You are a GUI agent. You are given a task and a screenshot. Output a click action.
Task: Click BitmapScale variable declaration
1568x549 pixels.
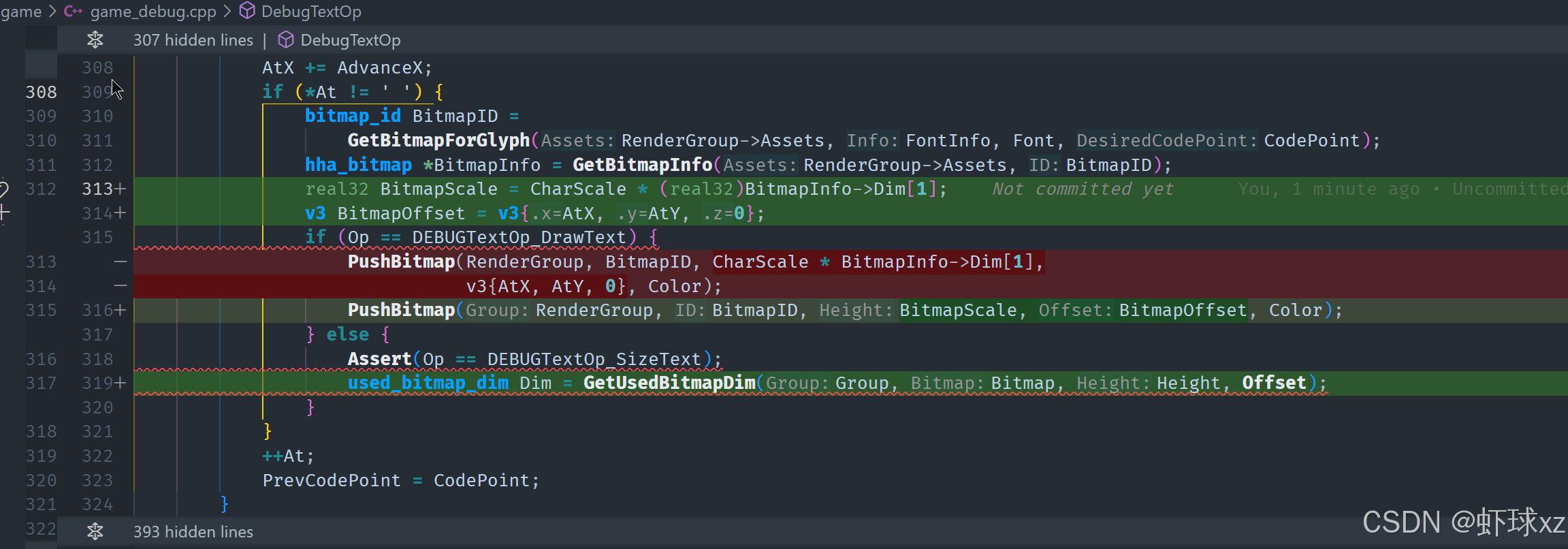438,189
